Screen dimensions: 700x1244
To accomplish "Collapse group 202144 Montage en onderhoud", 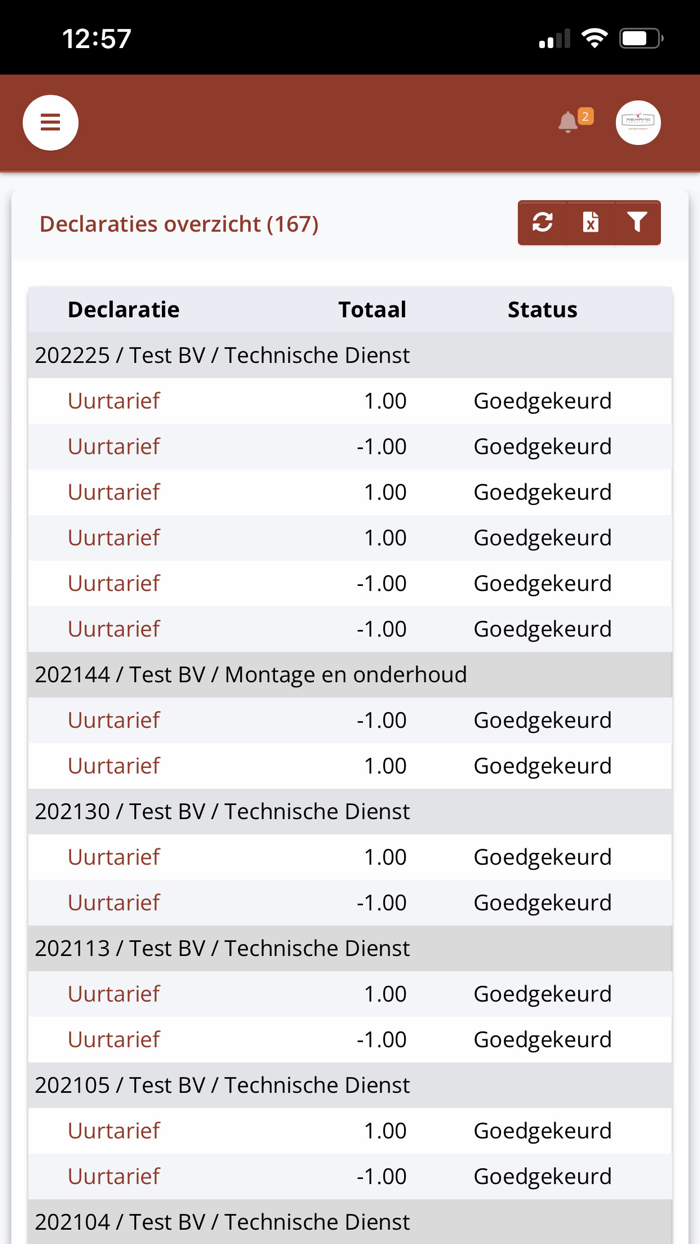I will click(x=250, y=675).
